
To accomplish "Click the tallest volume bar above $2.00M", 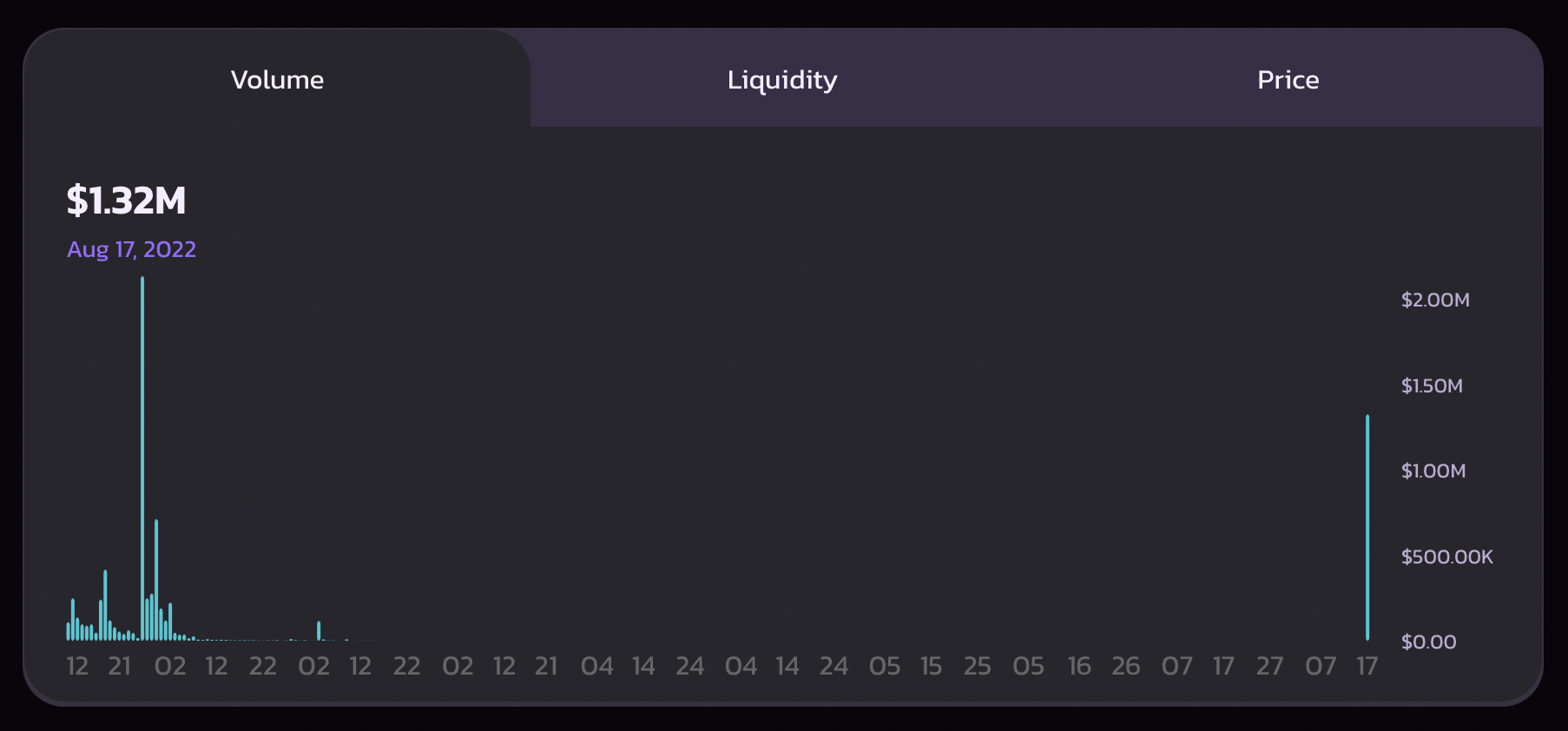I will pyautogui.click(x=142, y=458).
